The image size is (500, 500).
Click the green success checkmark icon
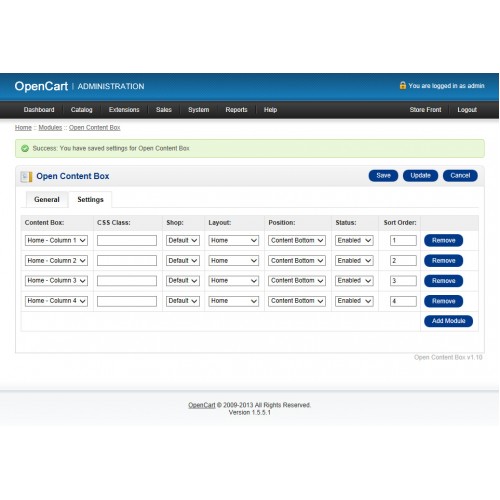25,148
